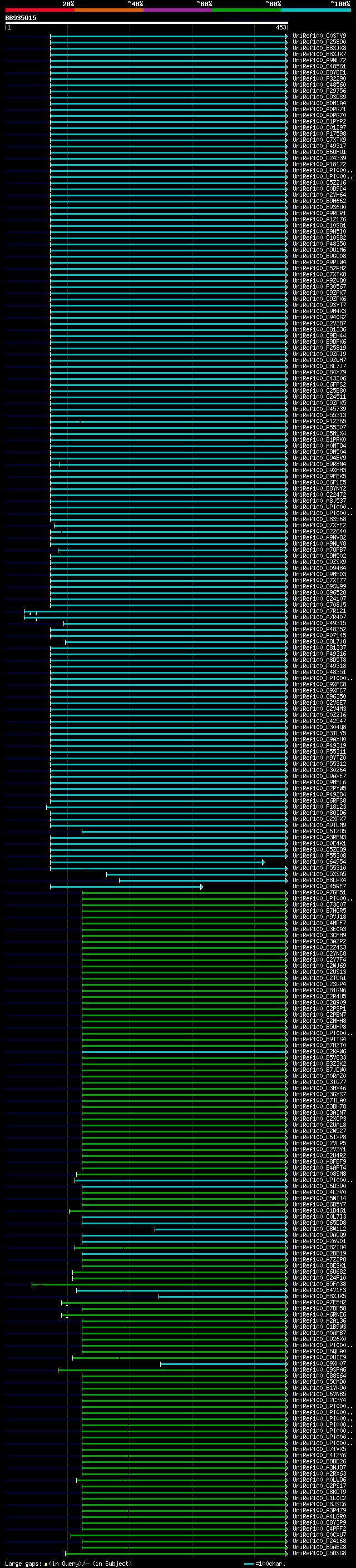Open hit UniRef100_P32290

[319, 78]
